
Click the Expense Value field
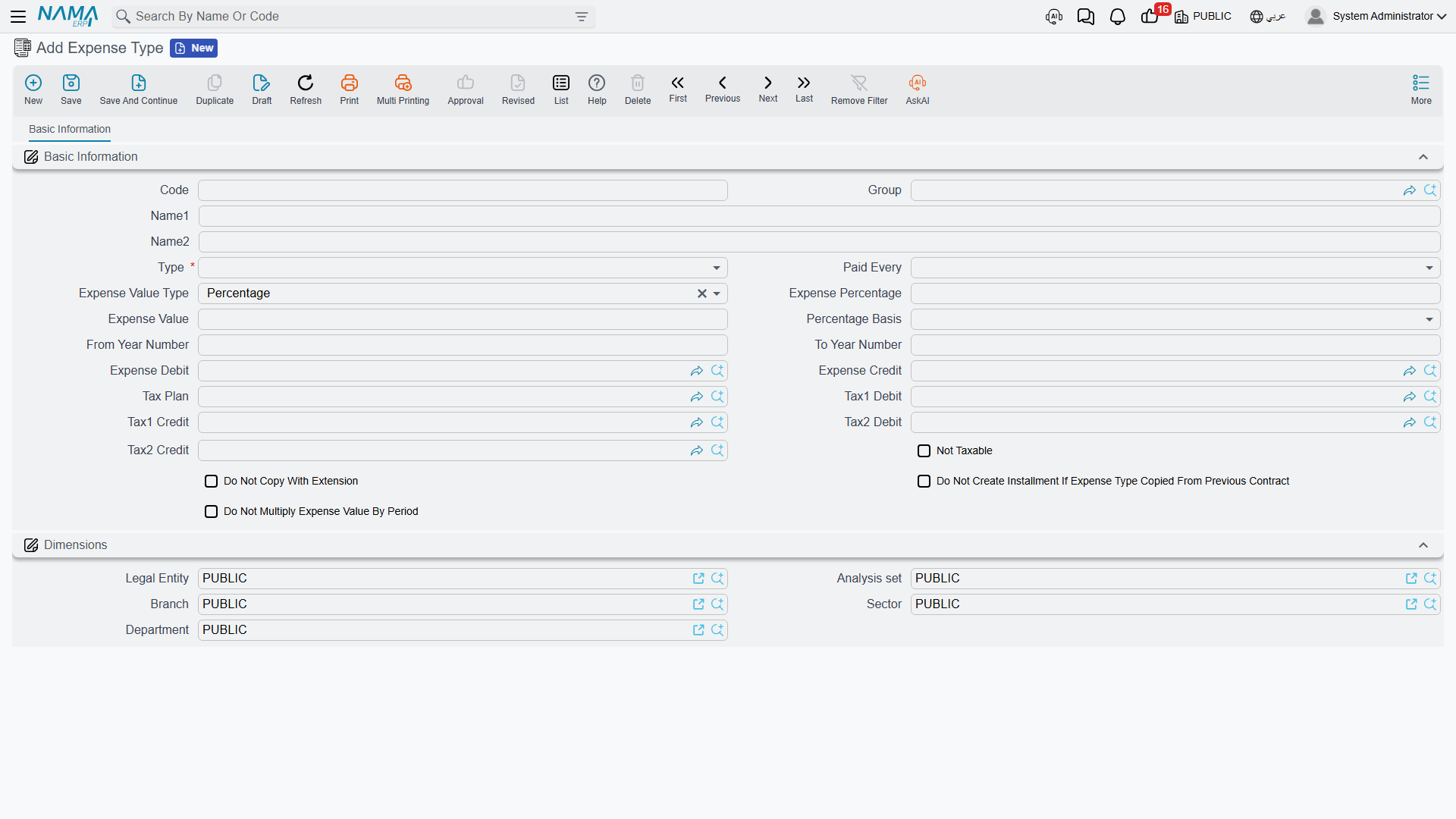(x=463, y=319)
